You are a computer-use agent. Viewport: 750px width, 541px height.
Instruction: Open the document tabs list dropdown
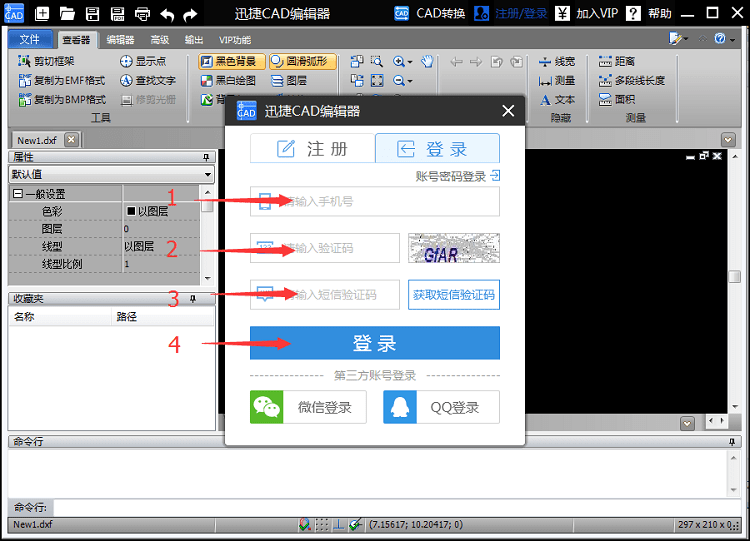tap(728, 140)
